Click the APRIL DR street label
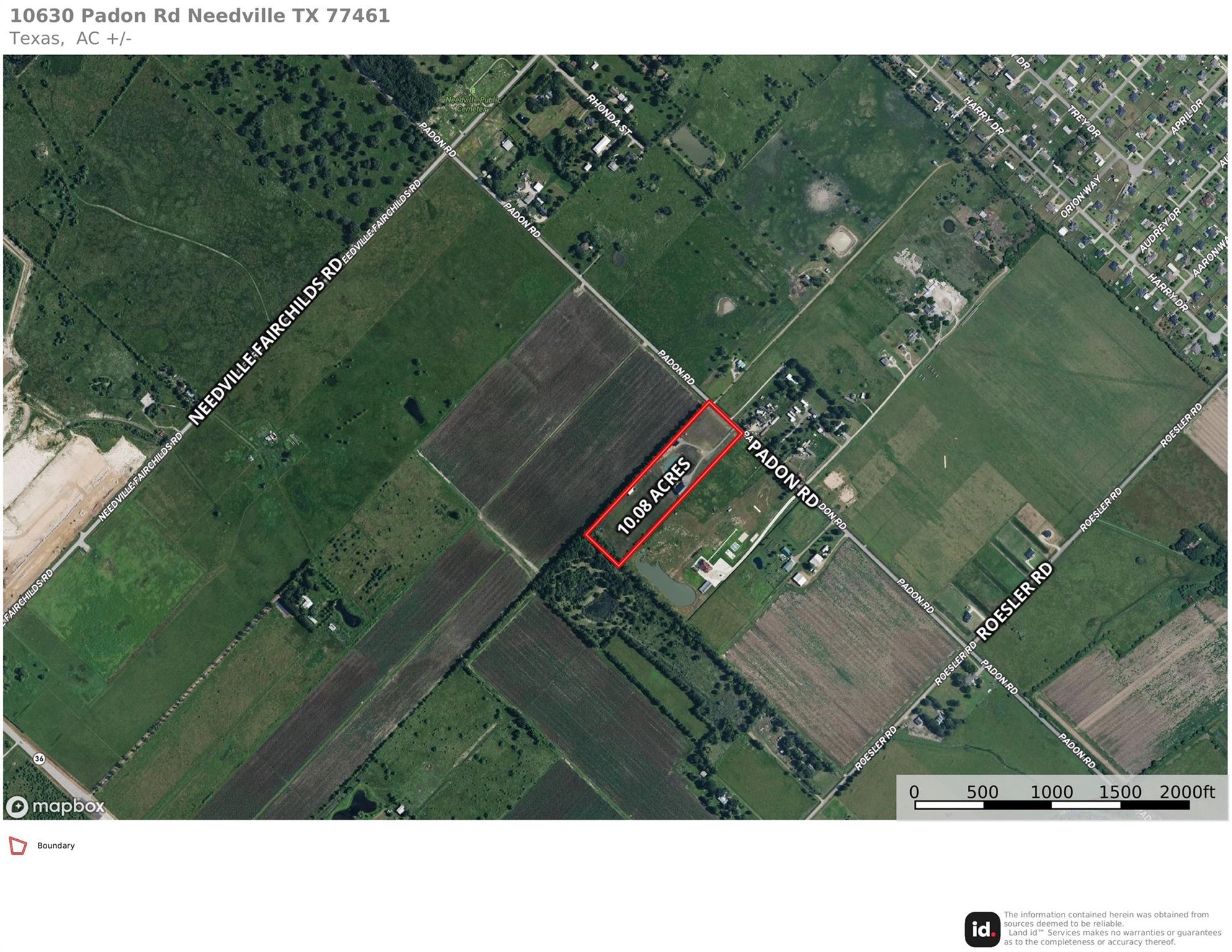Viewport: 1232px width, 952px height. coord(1187,117)
